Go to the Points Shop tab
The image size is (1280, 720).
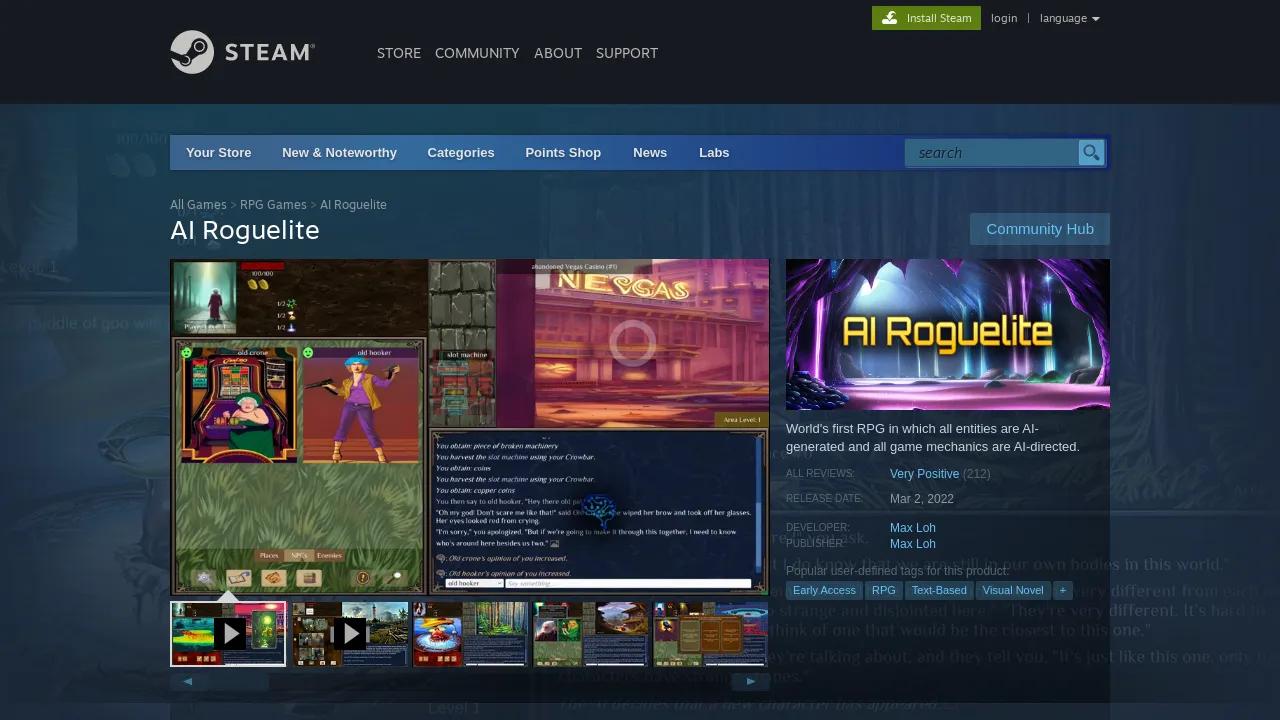(563, 153)
